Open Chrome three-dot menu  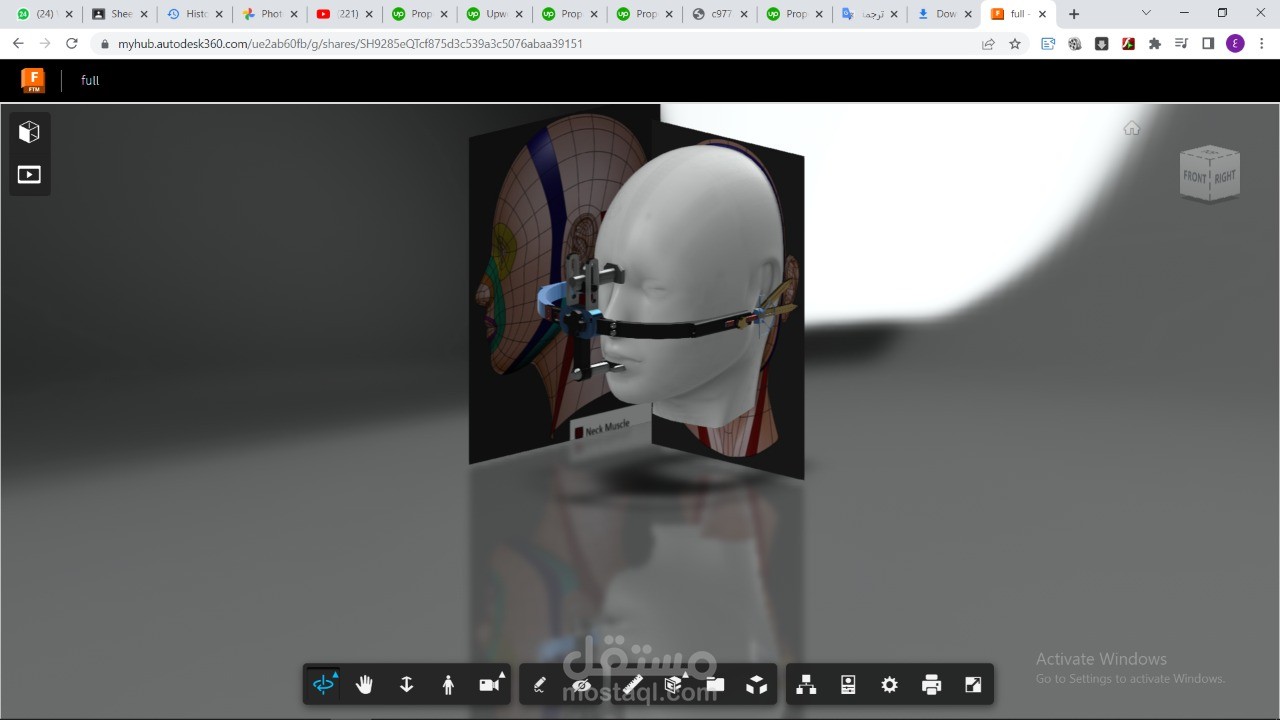(1263, 44)
